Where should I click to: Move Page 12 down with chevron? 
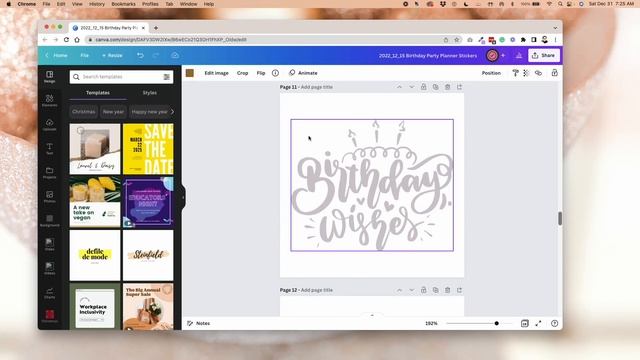[x=411, y=290]
